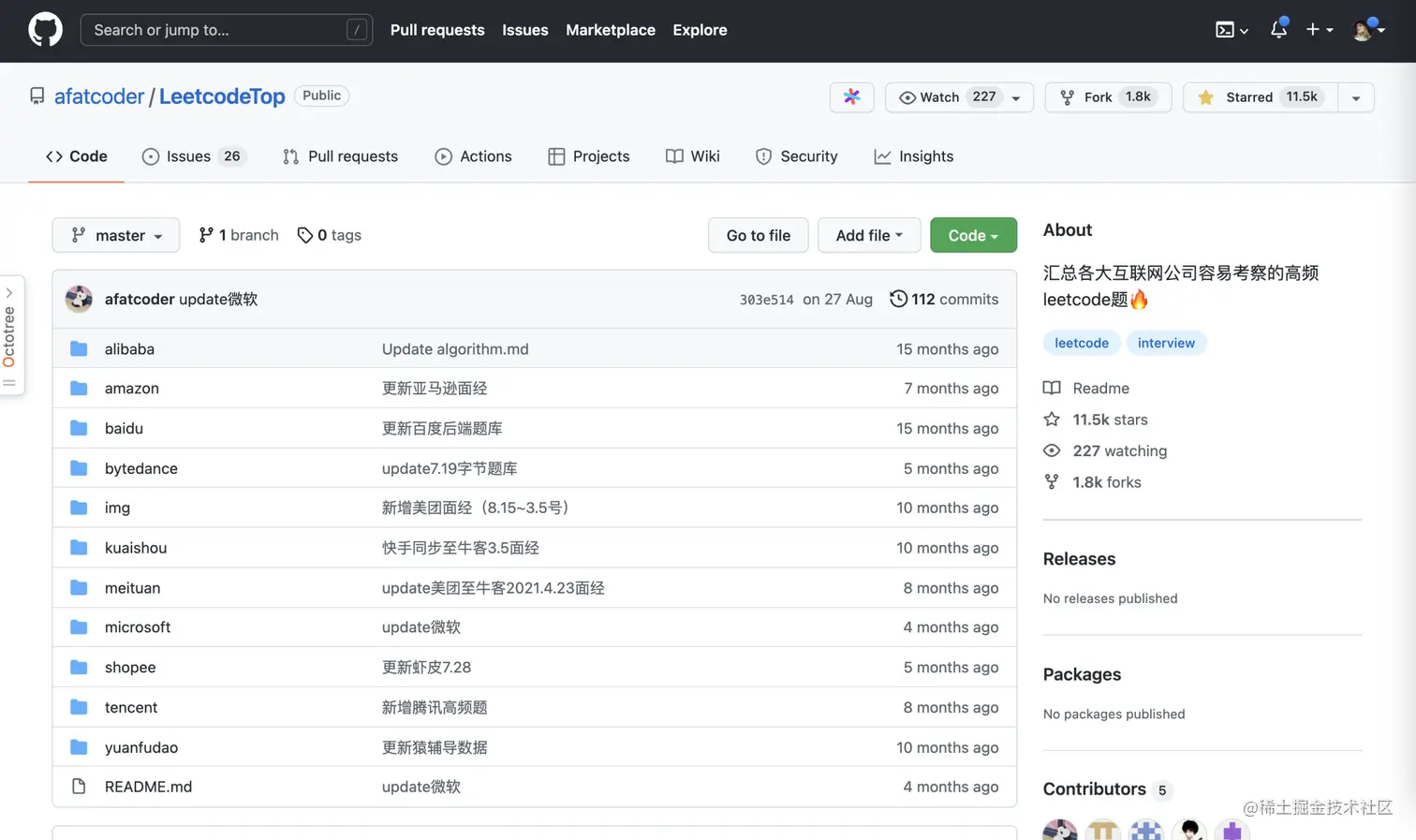Image resolution: width=1416 pixels, height=840 pixels.
Task: Click the 1.8k forks link in About
Action: 1092,482
